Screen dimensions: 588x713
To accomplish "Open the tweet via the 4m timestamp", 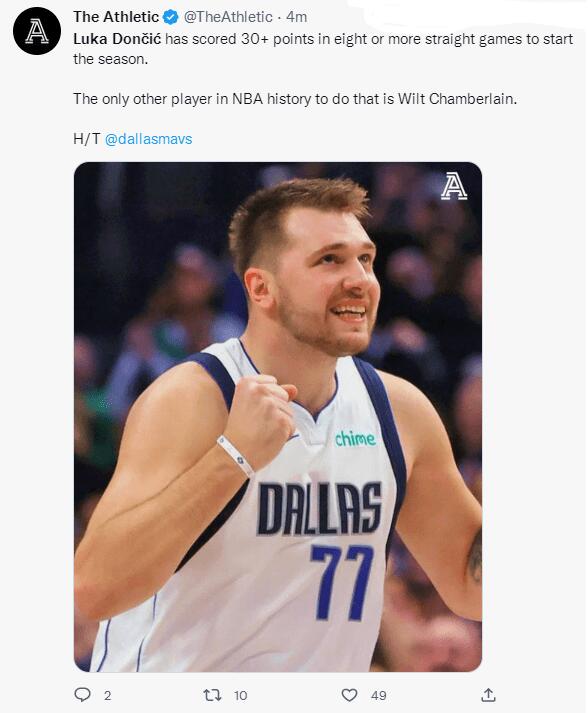I will [x=297, y=17].
